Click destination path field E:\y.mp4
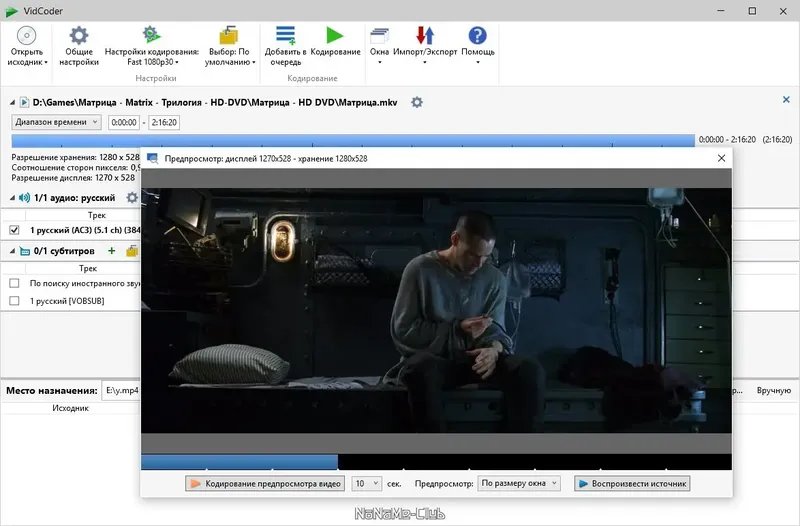Image resolution: width=800 pixels, height=526 pixels. click(121, 390)
